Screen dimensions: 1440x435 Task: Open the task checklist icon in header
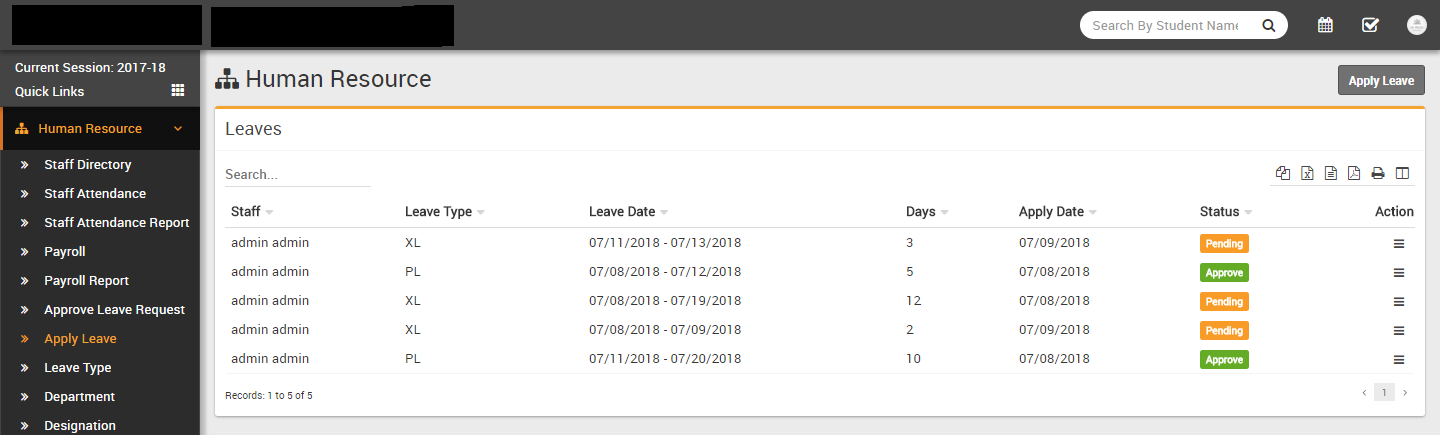pyautogui.click(x=1370, y=25)
